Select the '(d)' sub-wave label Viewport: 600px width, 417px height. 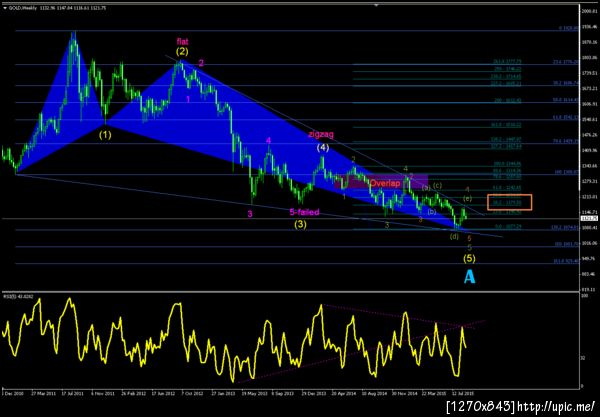454,236
